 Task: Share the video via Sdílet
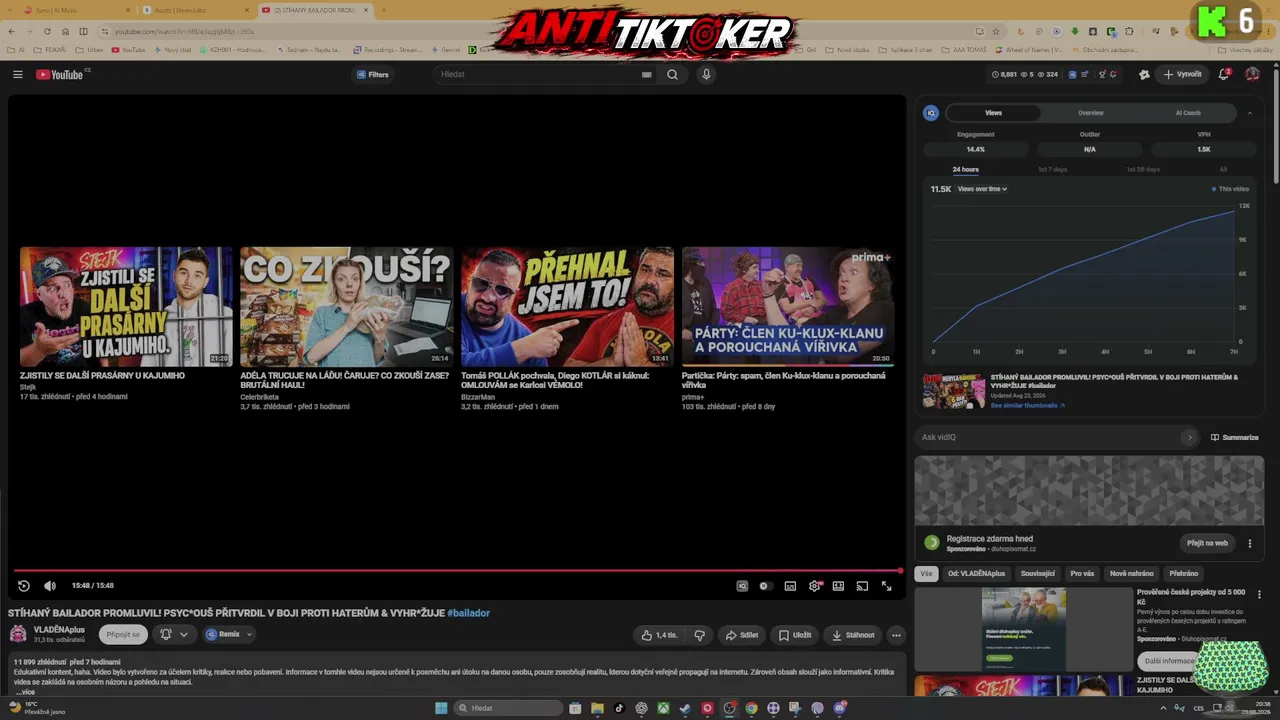point(742,635)
